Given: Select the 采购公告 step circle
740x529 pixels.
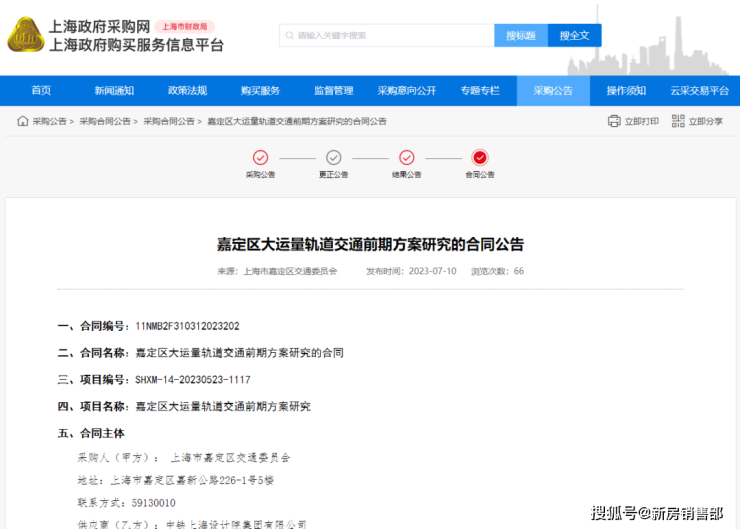Looking at the screenshot, I should coord(261,157).
